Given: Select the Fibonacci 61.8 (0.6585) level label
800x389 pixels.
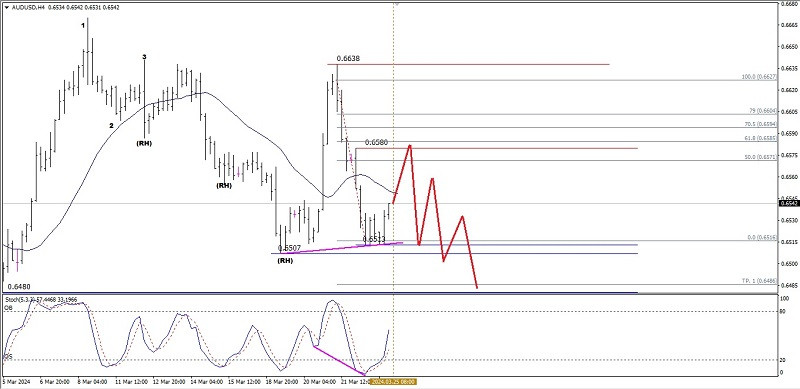Looking at the screenshot, I should 760,138.
